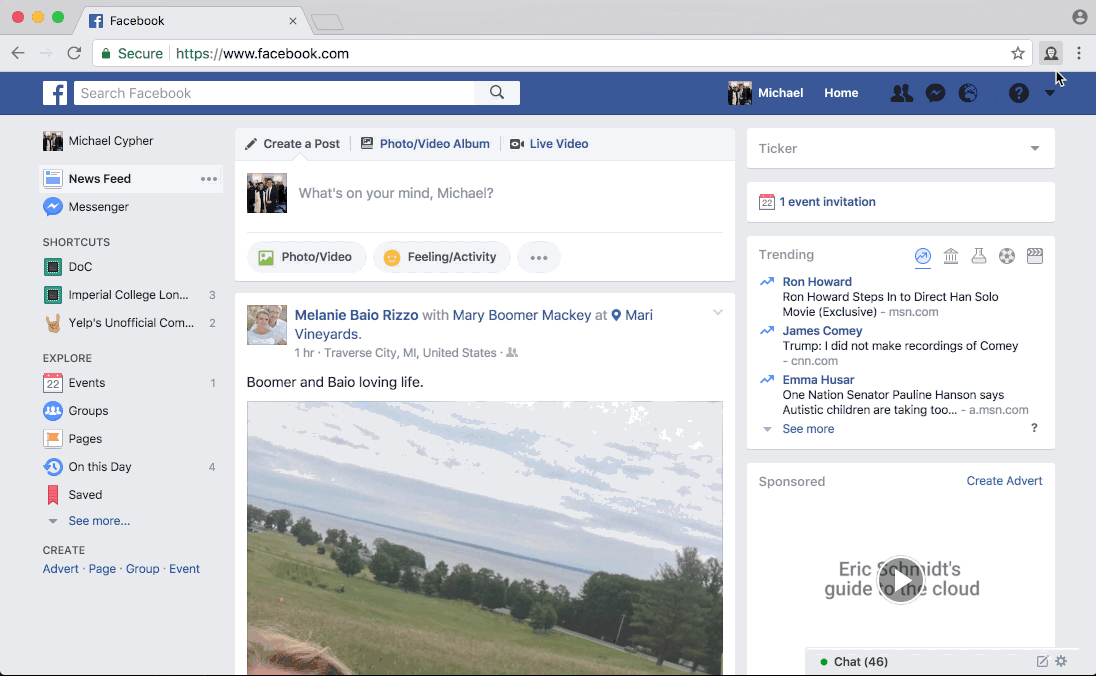Select the Facebook browser tab
Screen dimensions: 1096x676
pos(192,20)
